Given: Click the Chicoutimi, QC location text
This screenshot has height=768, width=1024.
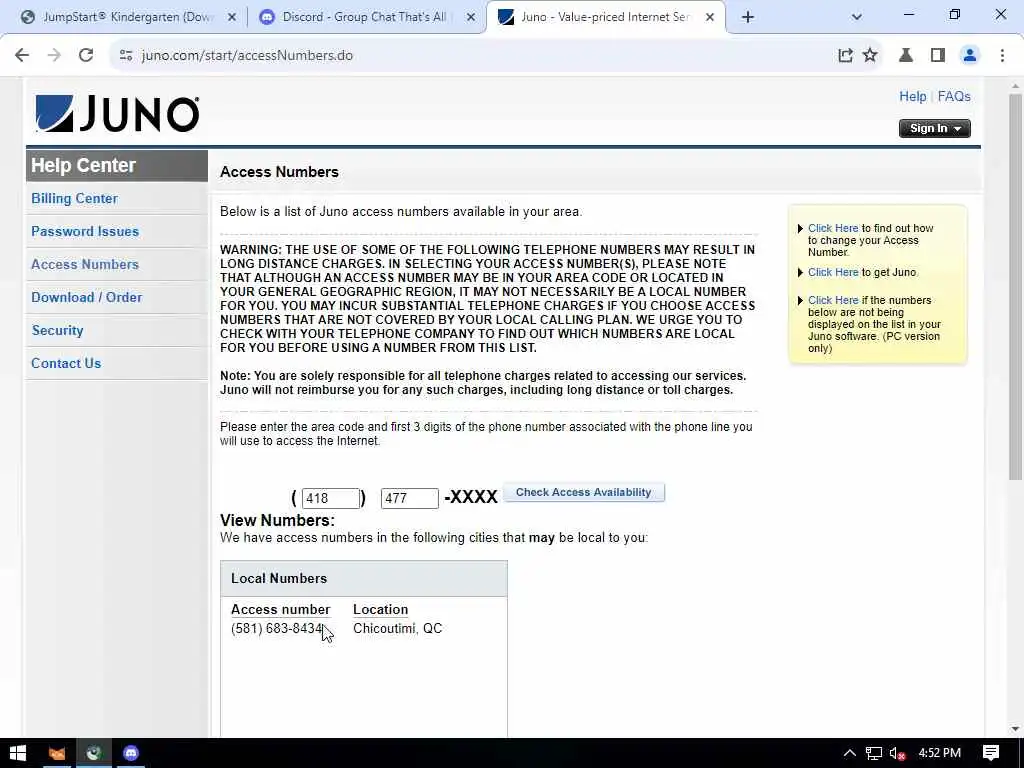Looking at the screenshot, I should point(398,628).
